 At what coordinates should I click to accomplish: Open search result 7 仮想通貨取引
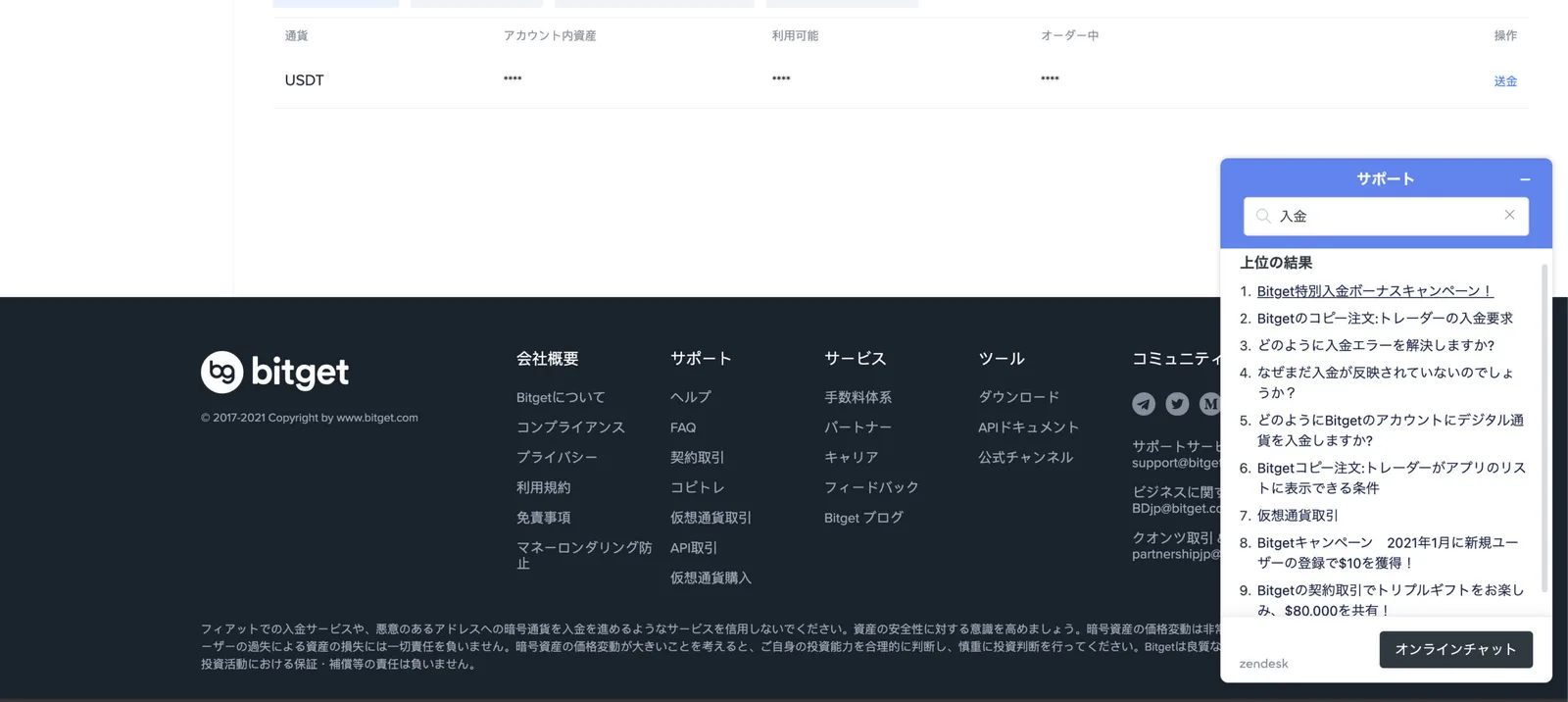tap(1298, 516)
